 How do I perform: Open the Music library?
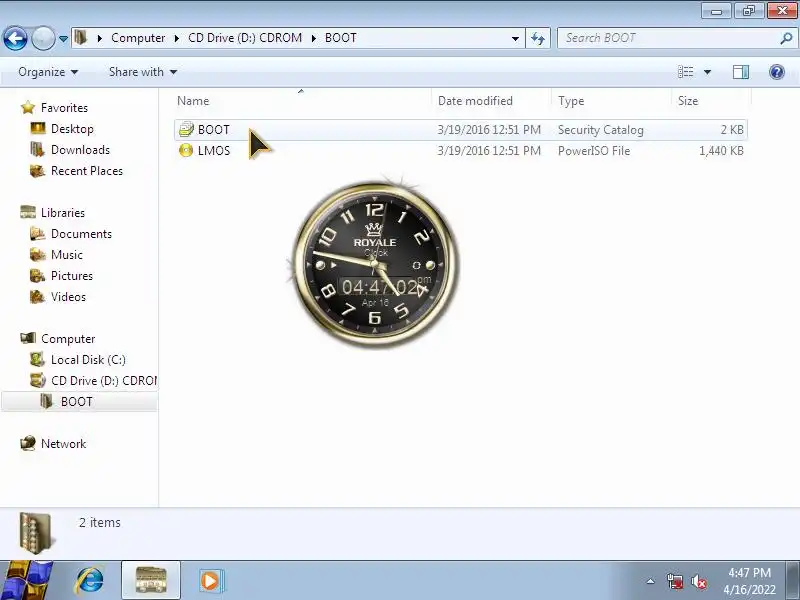point(67,255)
